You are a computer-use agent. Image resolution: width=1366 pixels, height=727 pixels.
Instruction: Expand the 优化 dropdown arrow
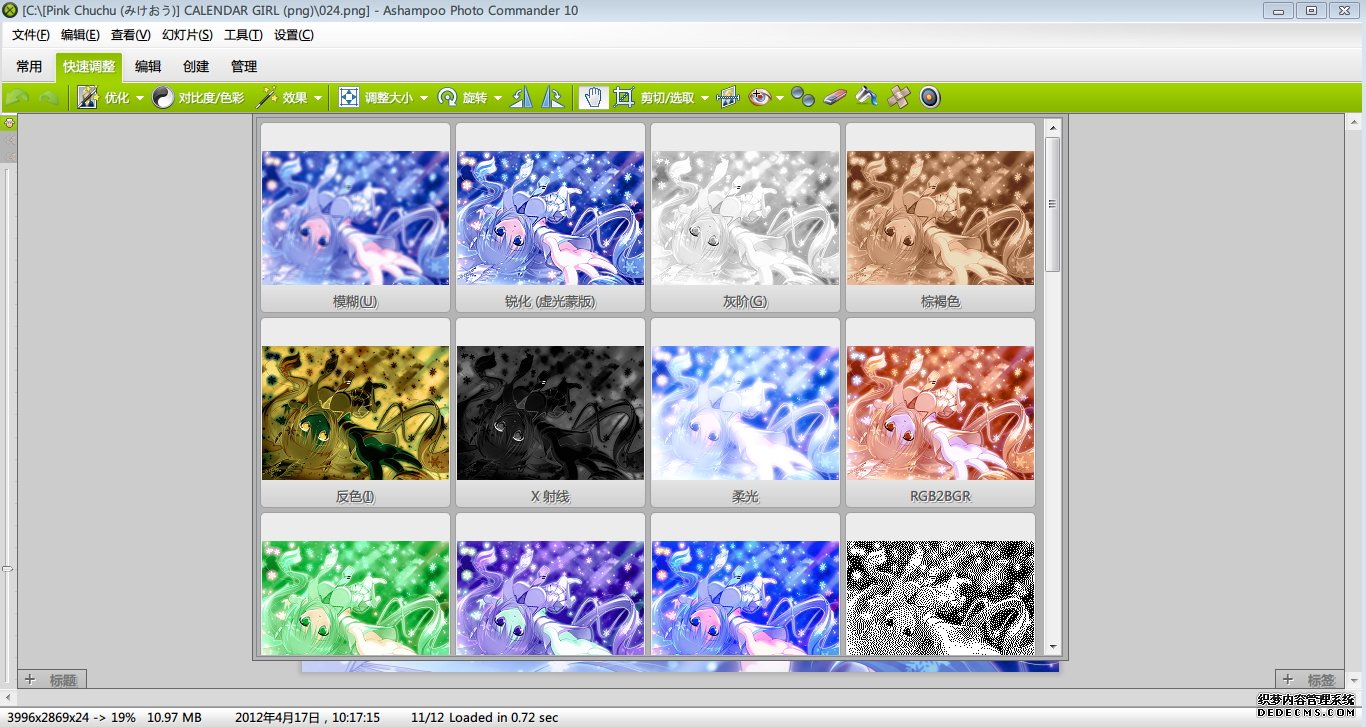140,98
